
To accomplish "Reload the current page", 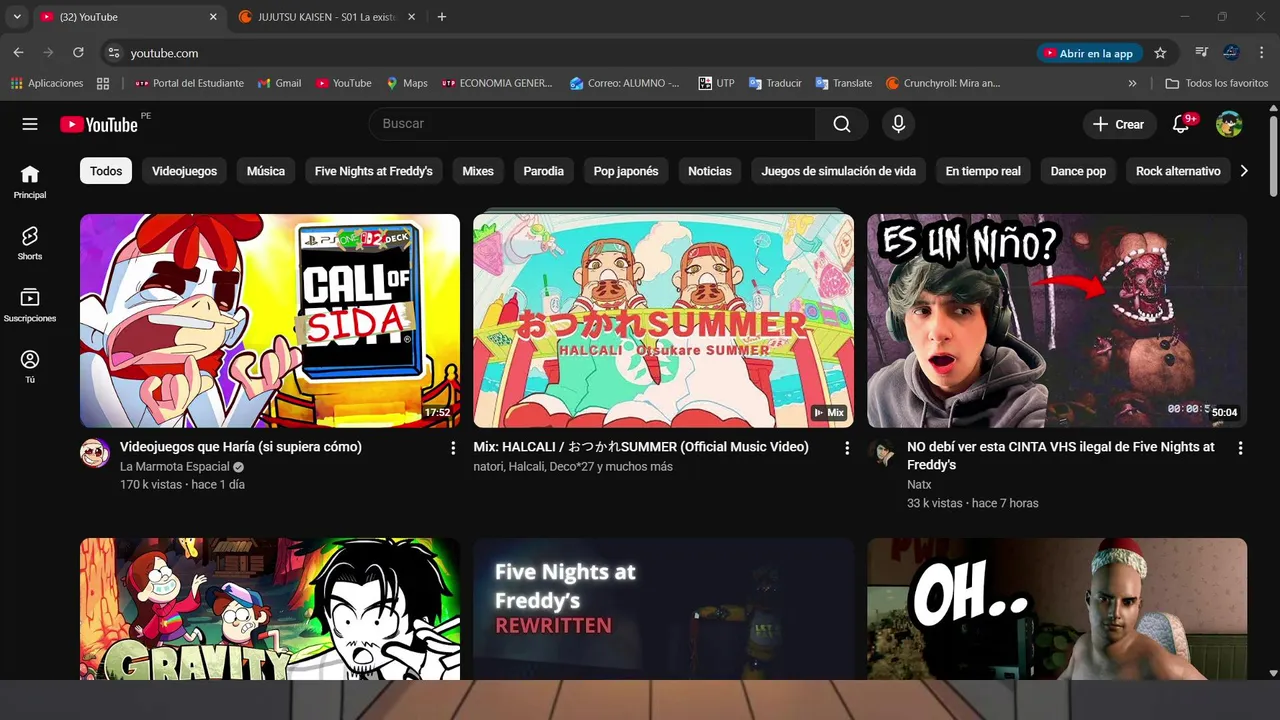I will click(x=78, y=53).
